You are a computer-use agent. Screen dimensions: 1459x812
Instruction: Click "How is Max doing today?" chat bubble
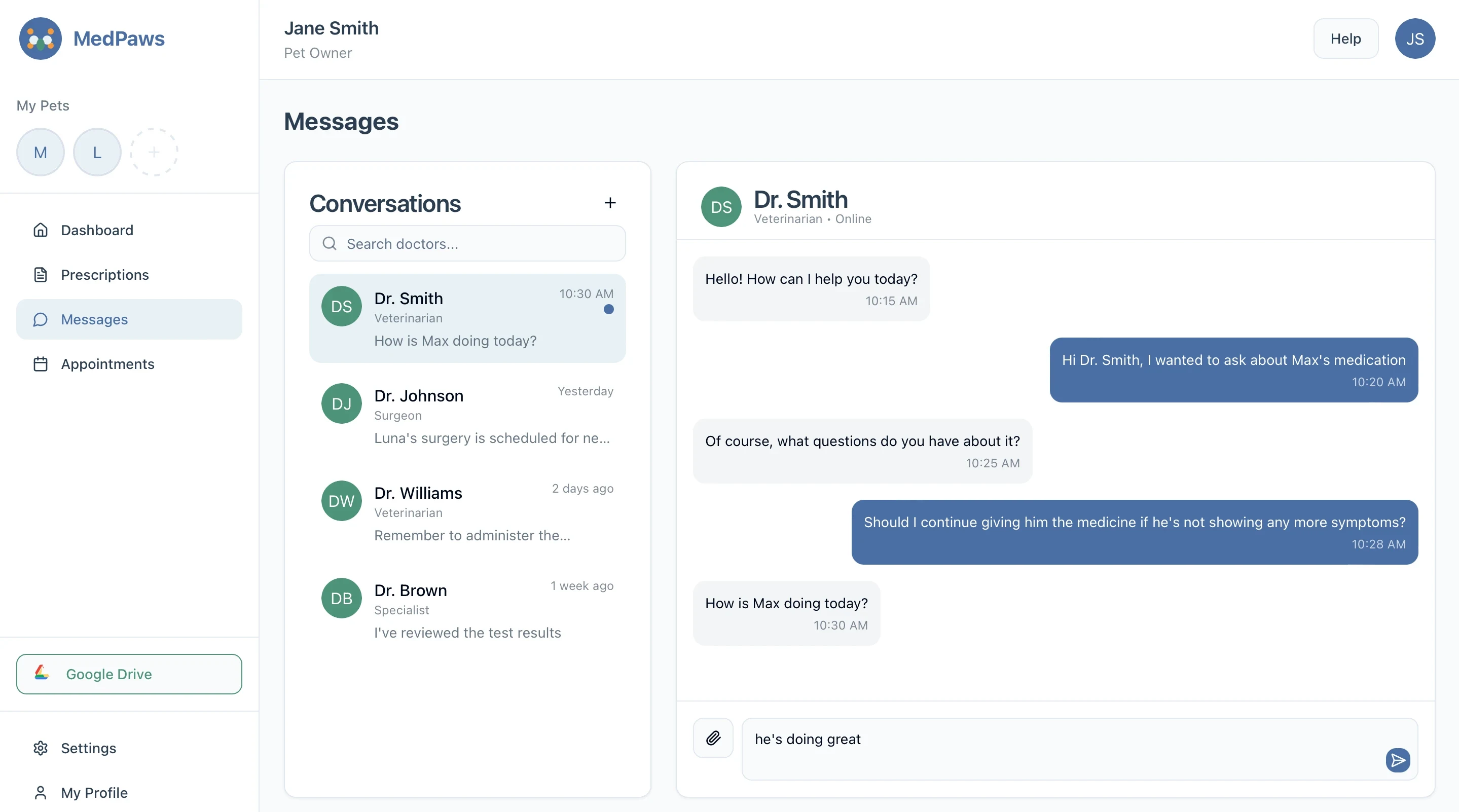[x=786, y=613]
